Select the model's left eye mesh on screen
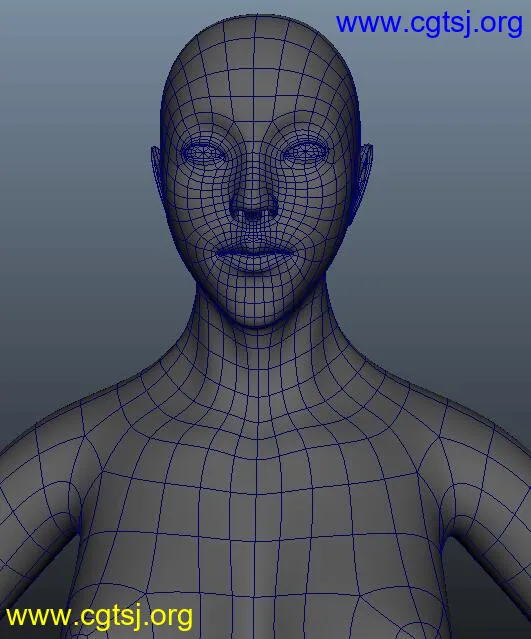The width and height of the screenshot is (531, 639). pyautogui.click(x=305, y=152)
